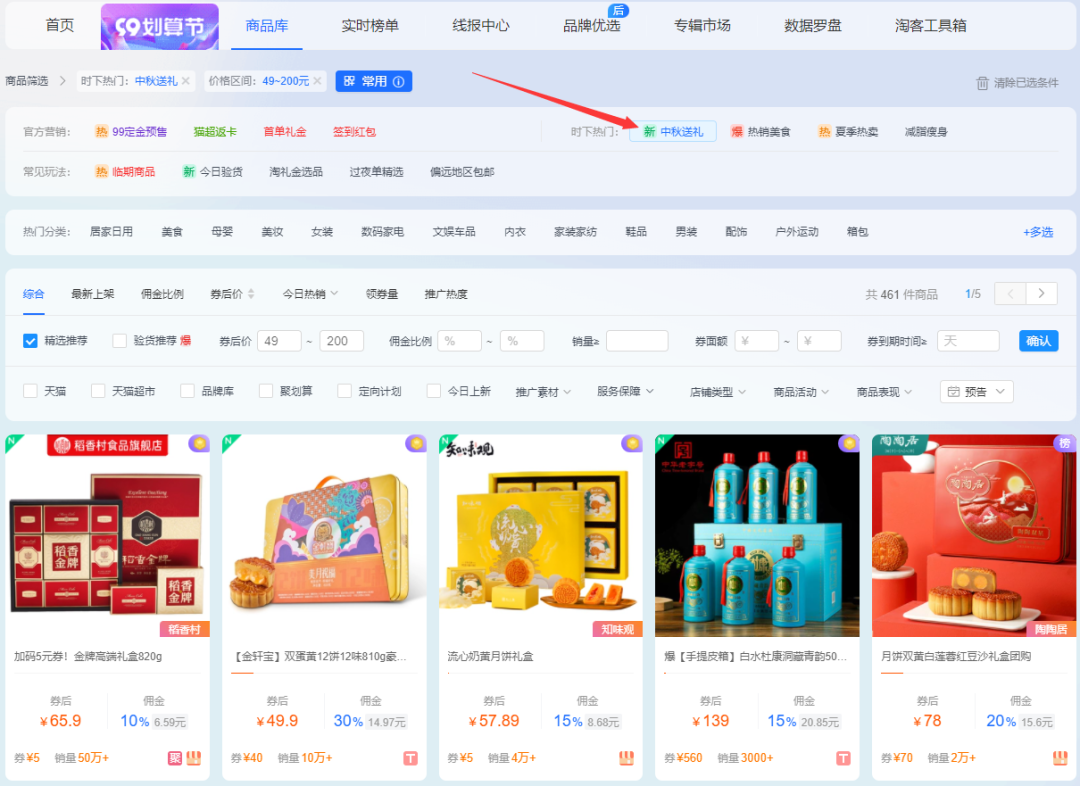Click Tmall T icon on 金轩宝 card
Image resolution: width=1080 pixels, height=786 pixels.
pyautogui.click(x=411, y=758)
